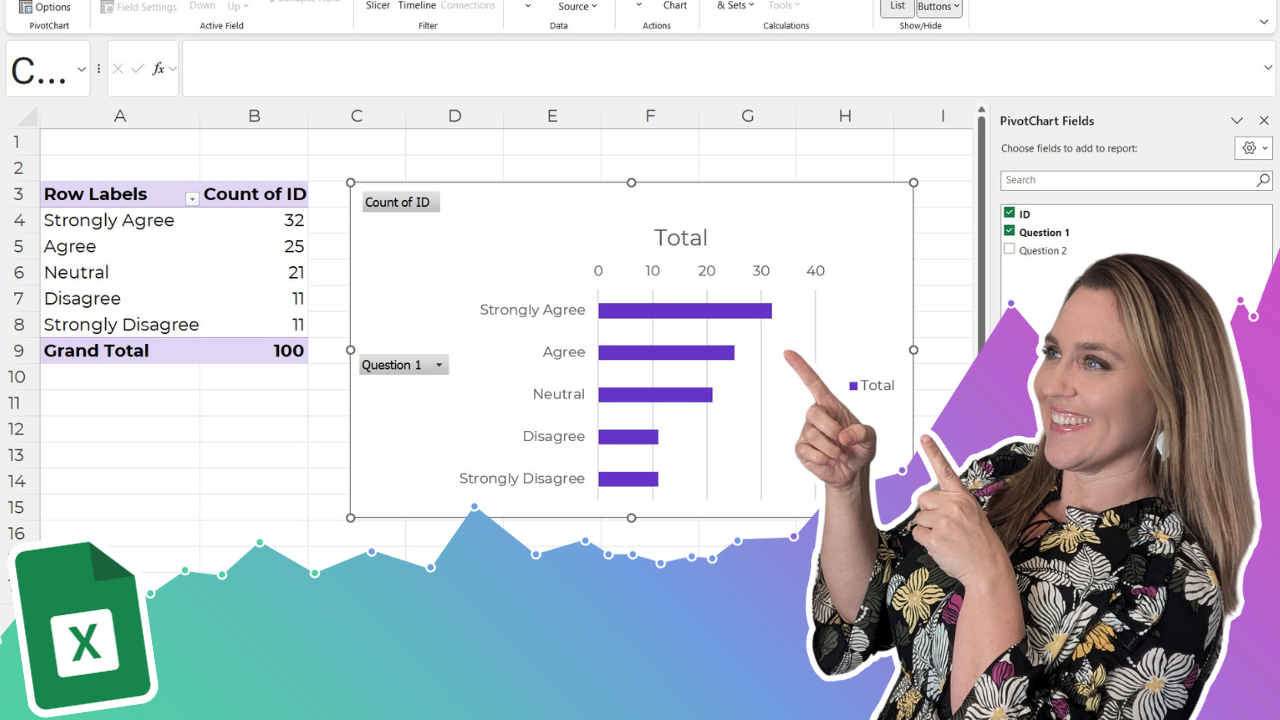This screenshot has width=1280, height=720.
Task: Click the Field Settings ribbon button
Action: 139,7
